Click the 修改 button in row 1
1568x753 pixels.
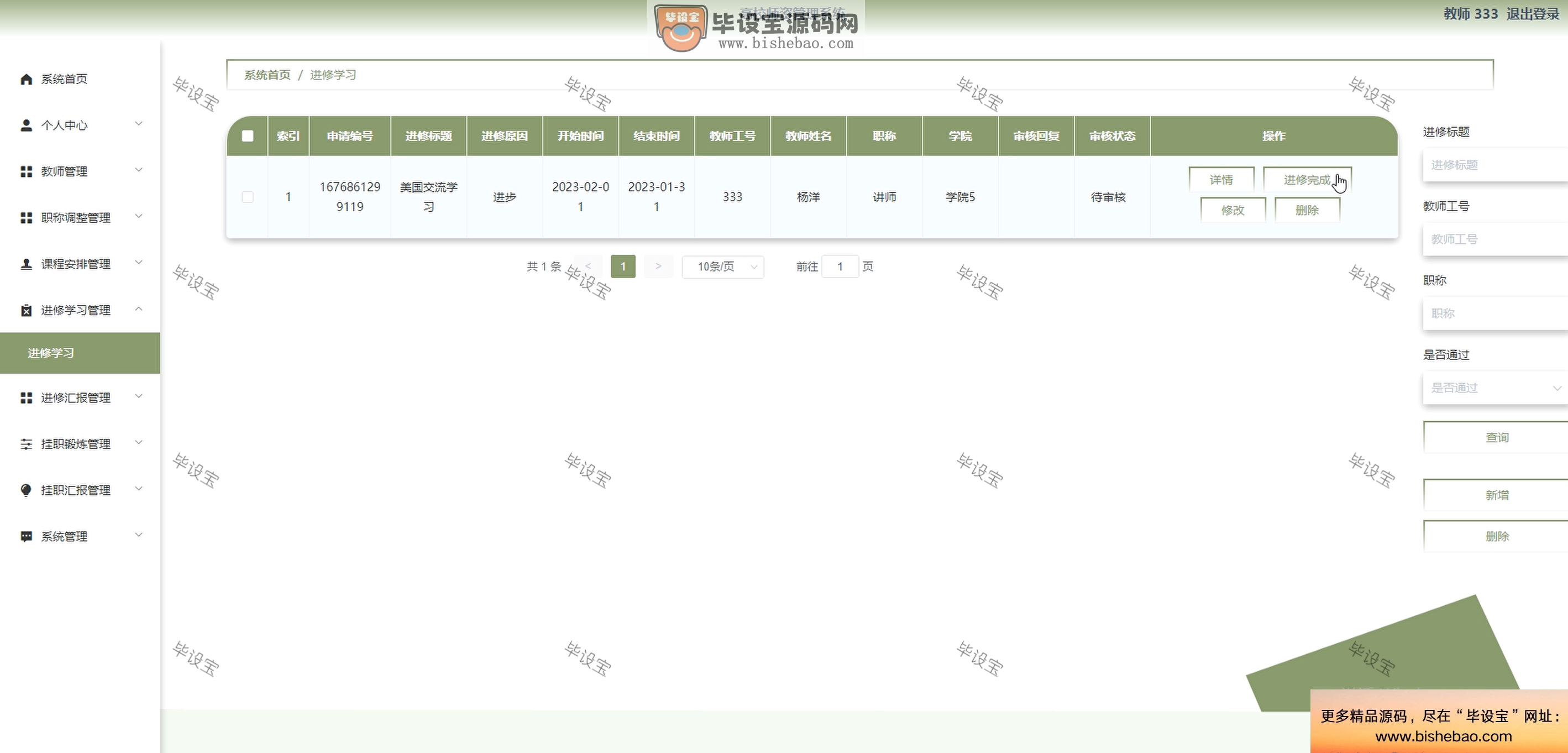point(1233,210)
